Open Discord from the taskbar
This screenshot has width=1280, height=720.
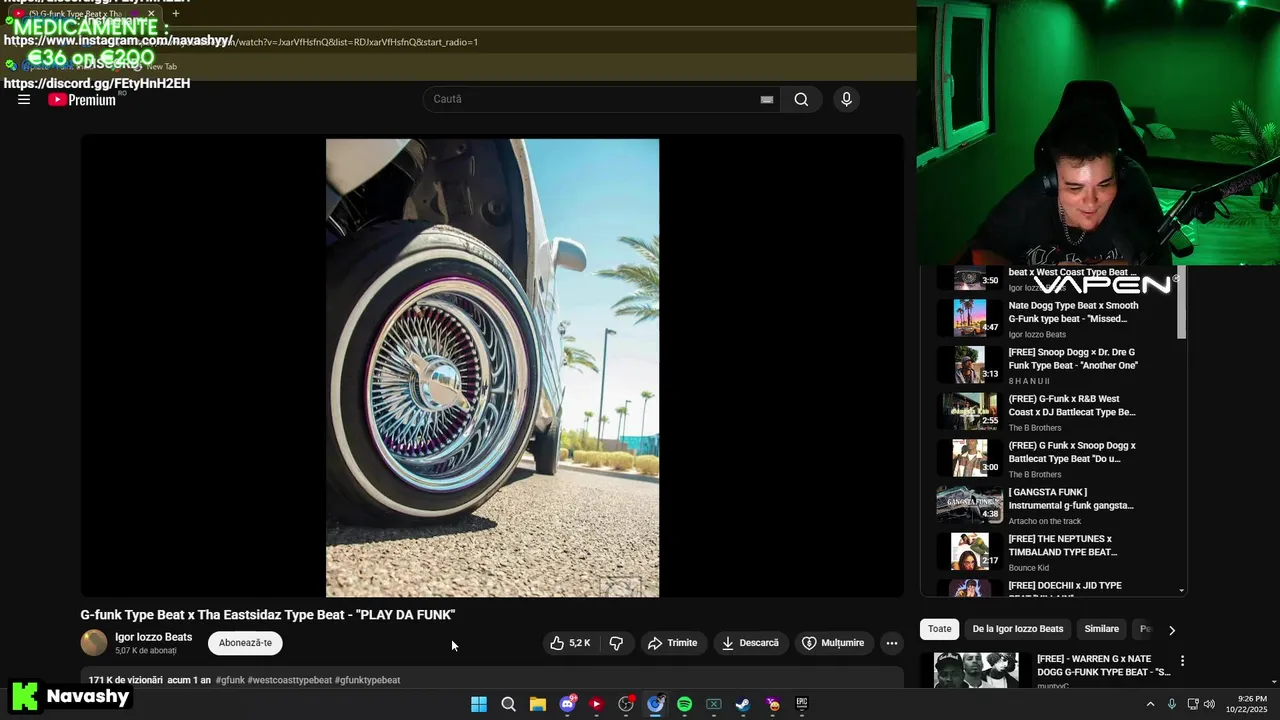[x=567, y=704]
